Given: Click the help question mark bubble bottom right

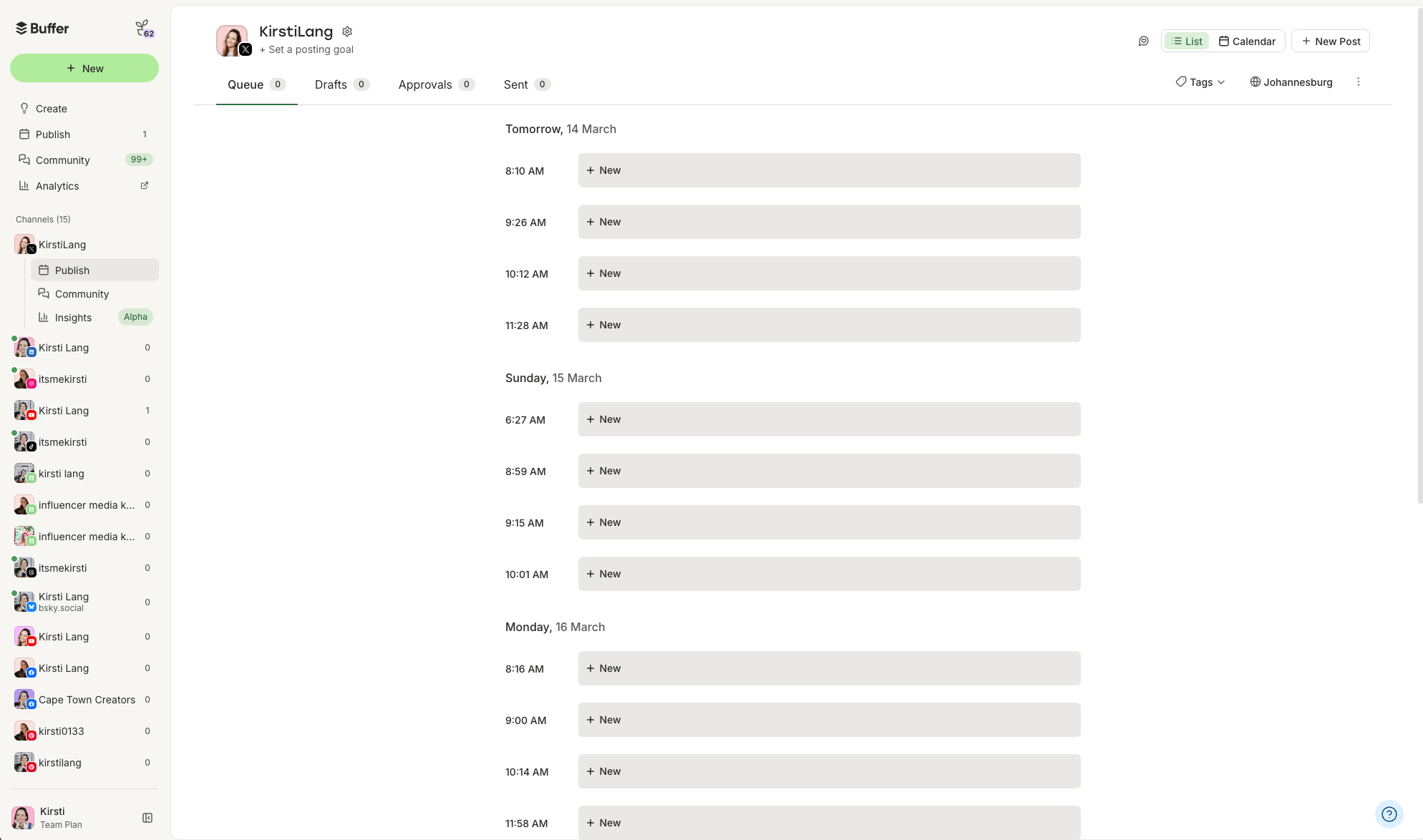Looking at the screenshot, I should 1389,814.
